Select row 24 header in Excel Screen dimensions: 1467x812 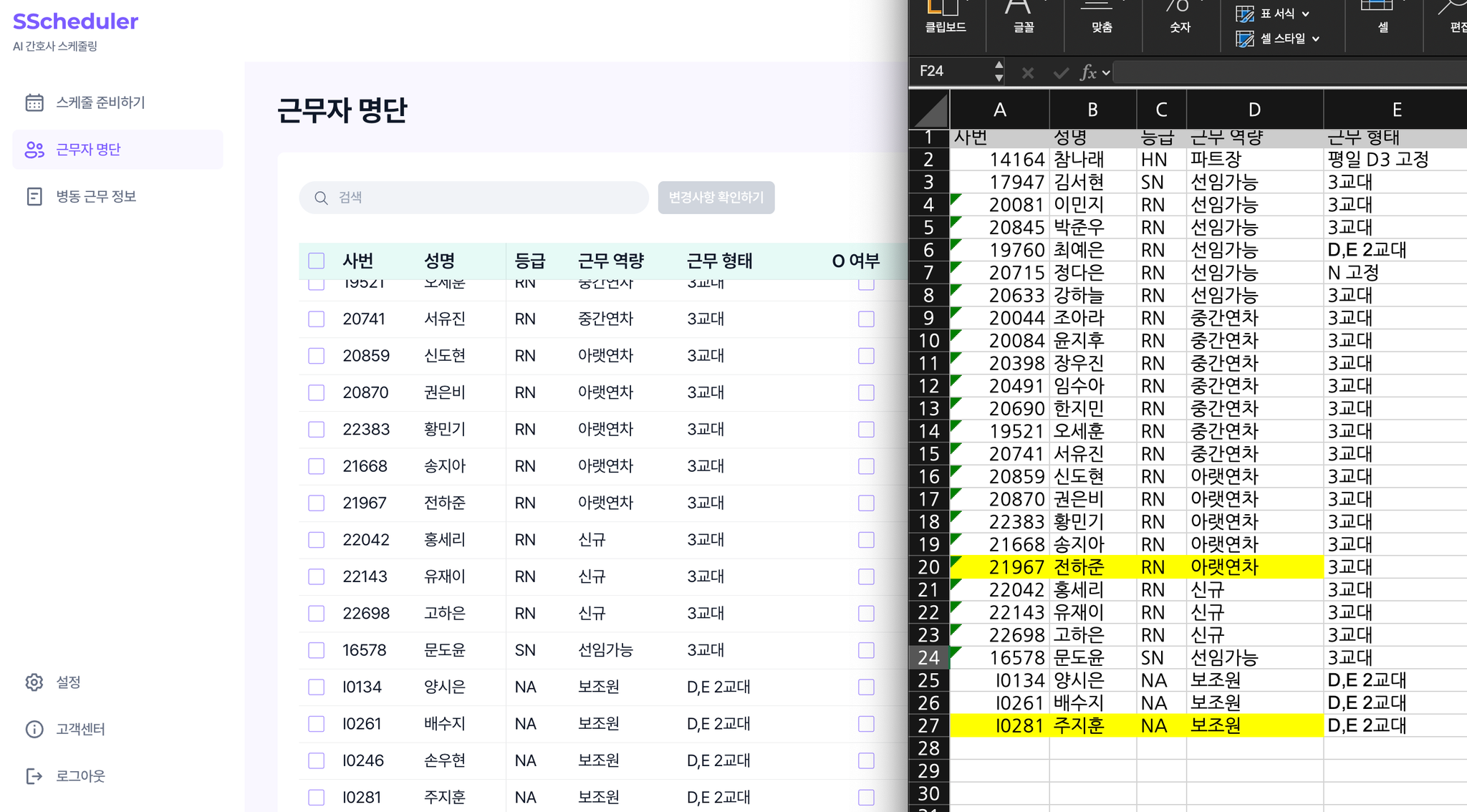click(929, 657)
